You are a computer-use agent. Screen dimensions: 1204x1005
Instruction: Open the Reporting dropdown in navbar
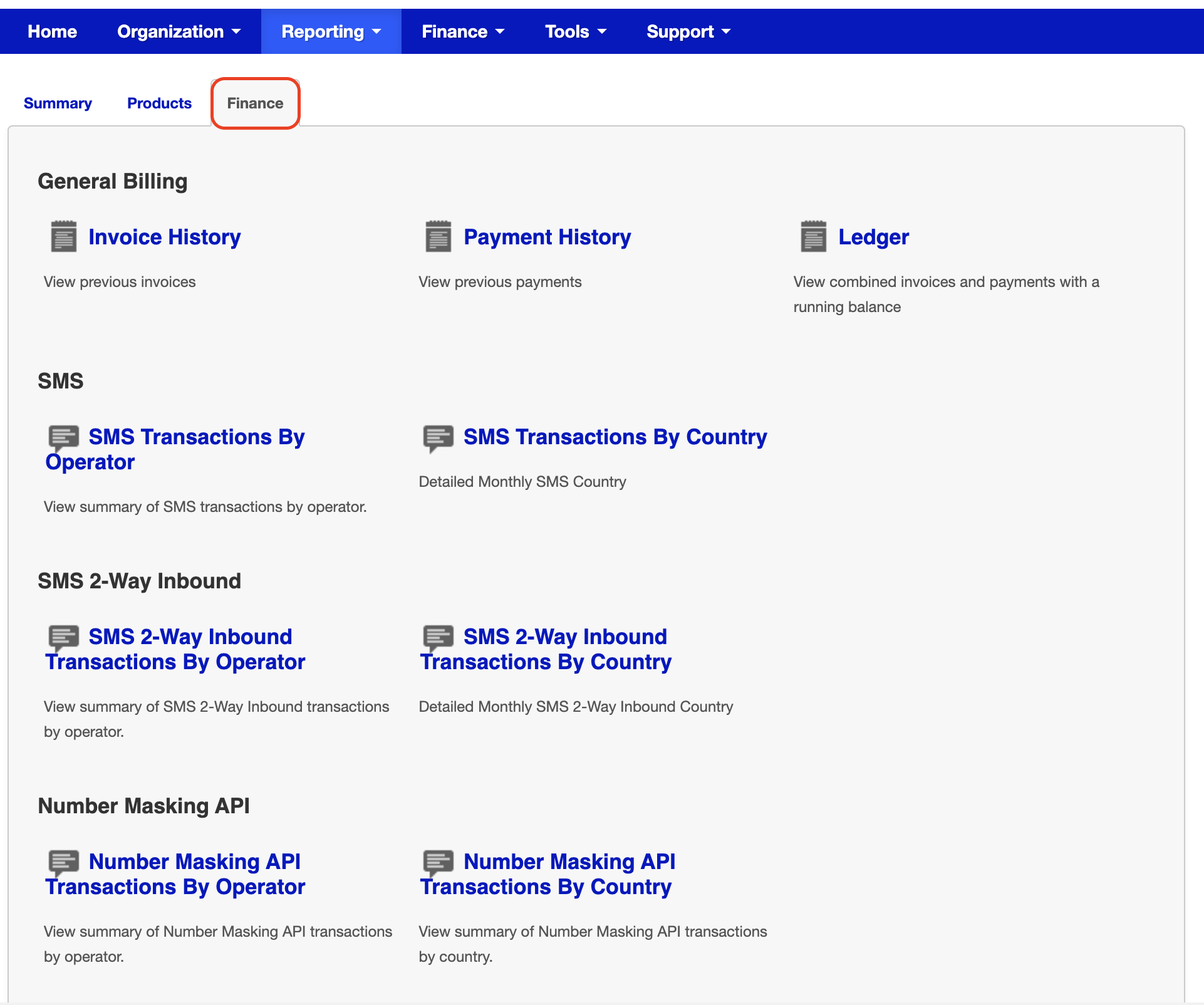331,31
